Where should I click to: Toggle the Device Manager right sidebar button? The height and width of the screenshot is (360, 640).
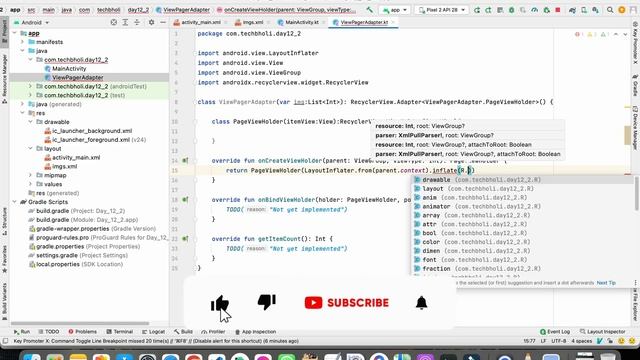coord(635,128)
